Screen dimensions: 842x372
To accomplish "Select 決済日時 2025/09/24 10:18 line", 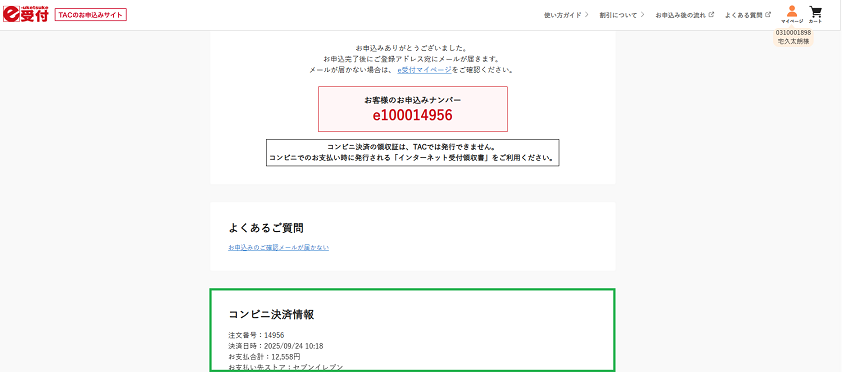I will 275,346.
